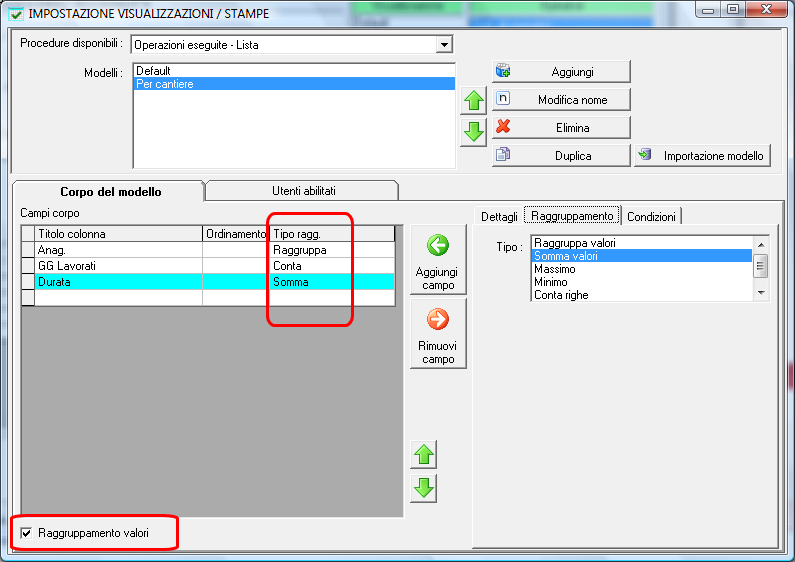Viewport: 795px width, 562px height.
Task: Click the Raggruppa cell in Anag. row
Action: point(332,250)
